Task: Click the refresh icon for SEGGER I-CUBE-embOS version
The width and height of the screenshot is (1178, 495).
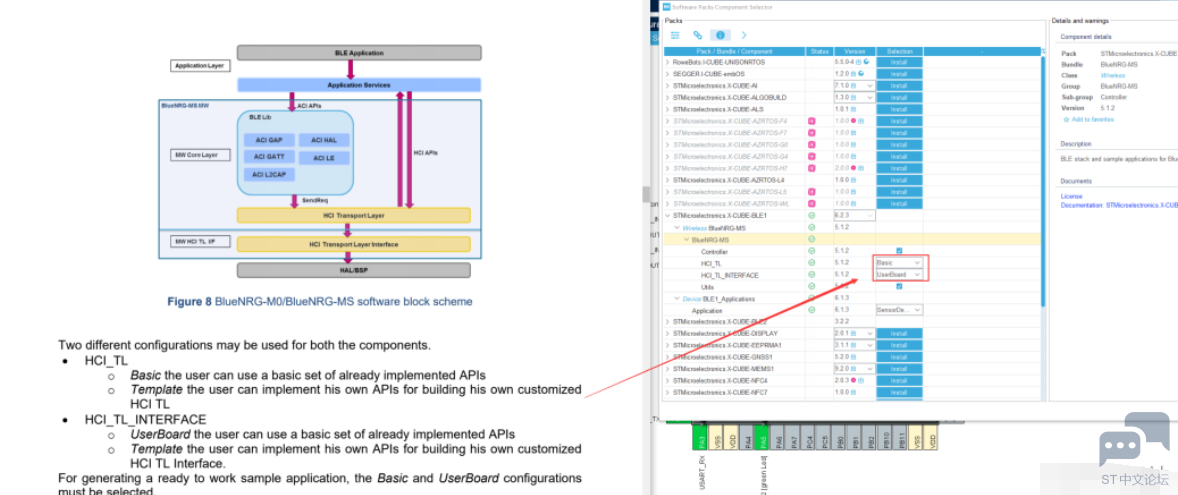Action: tap(860, 74)
